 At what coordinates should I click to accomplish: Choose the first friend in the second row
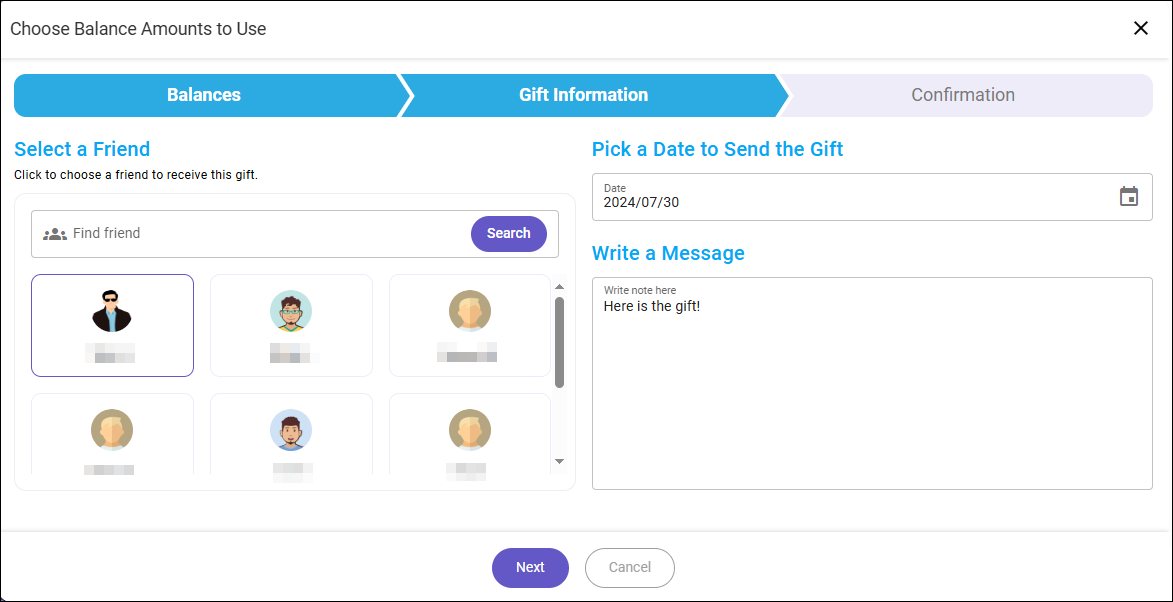pyautogui.click(x=112, y=434)
